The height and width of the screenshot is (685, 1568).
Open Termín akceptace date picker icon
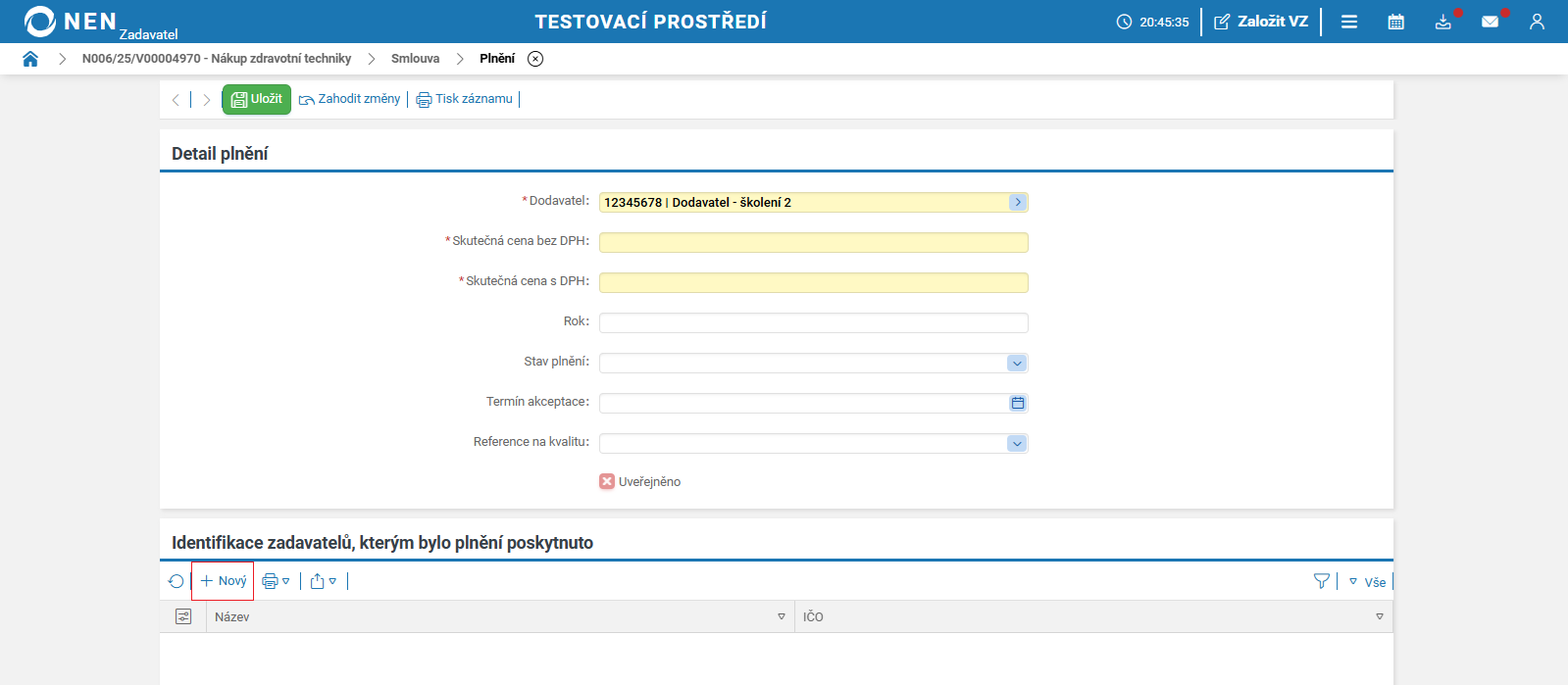pos(1018,403)
